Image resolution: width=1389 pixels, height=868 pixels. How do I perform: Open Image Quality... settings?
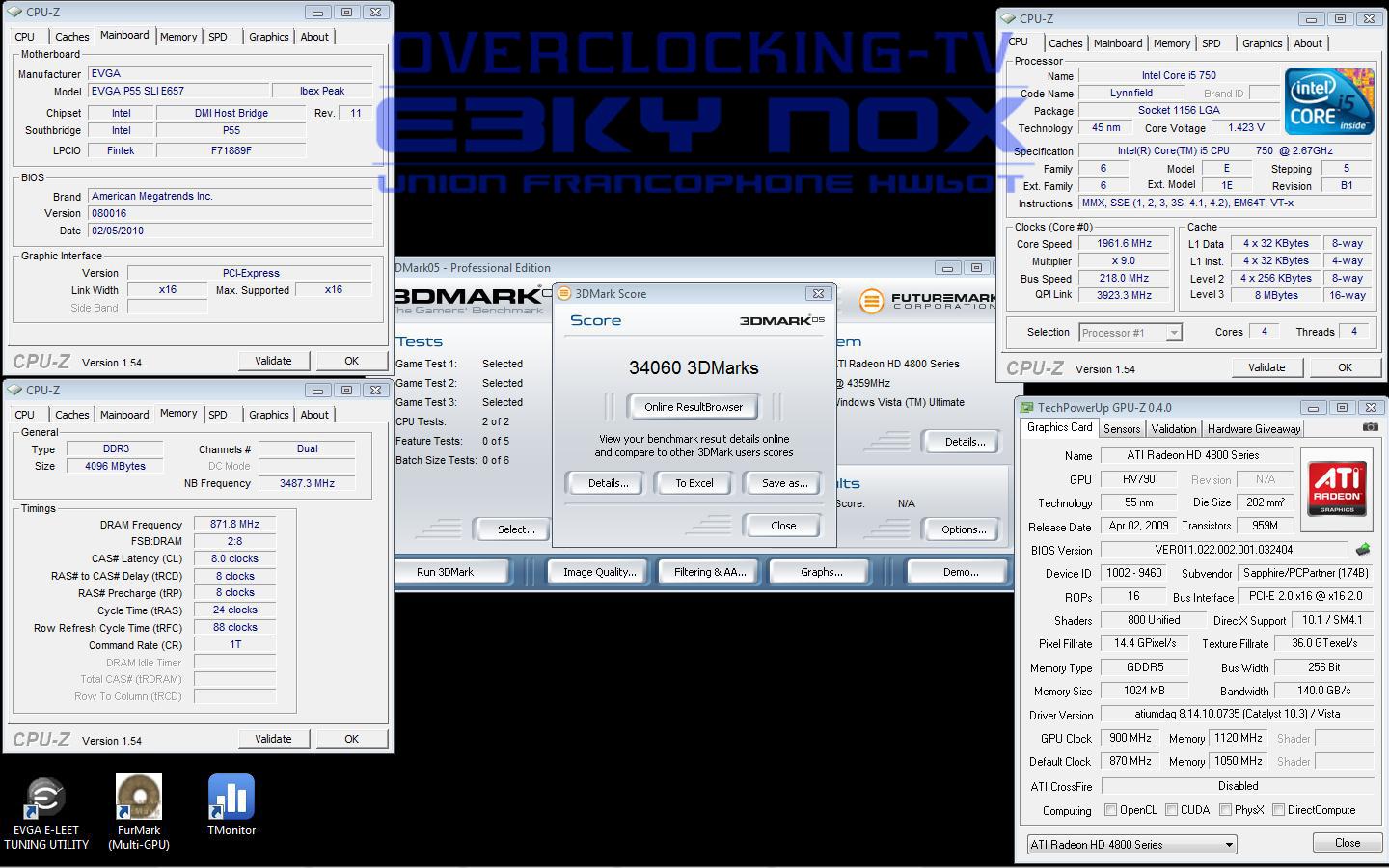click(600, 572)
